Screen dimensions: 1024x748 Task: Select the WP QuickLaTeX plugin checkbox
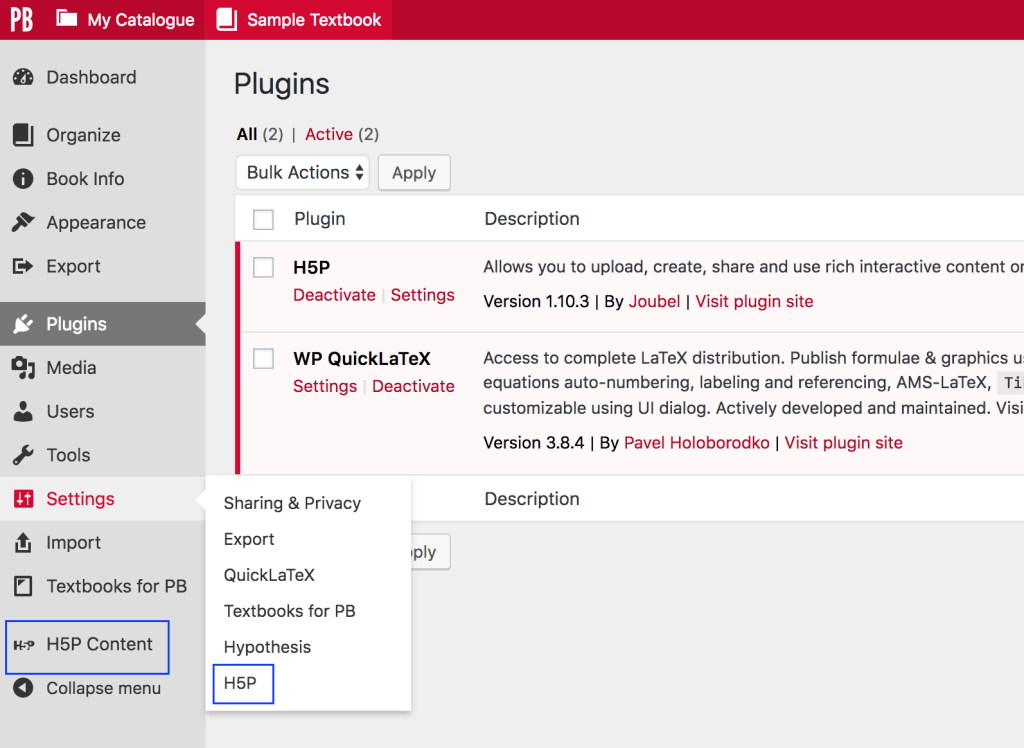coord(263,358)
